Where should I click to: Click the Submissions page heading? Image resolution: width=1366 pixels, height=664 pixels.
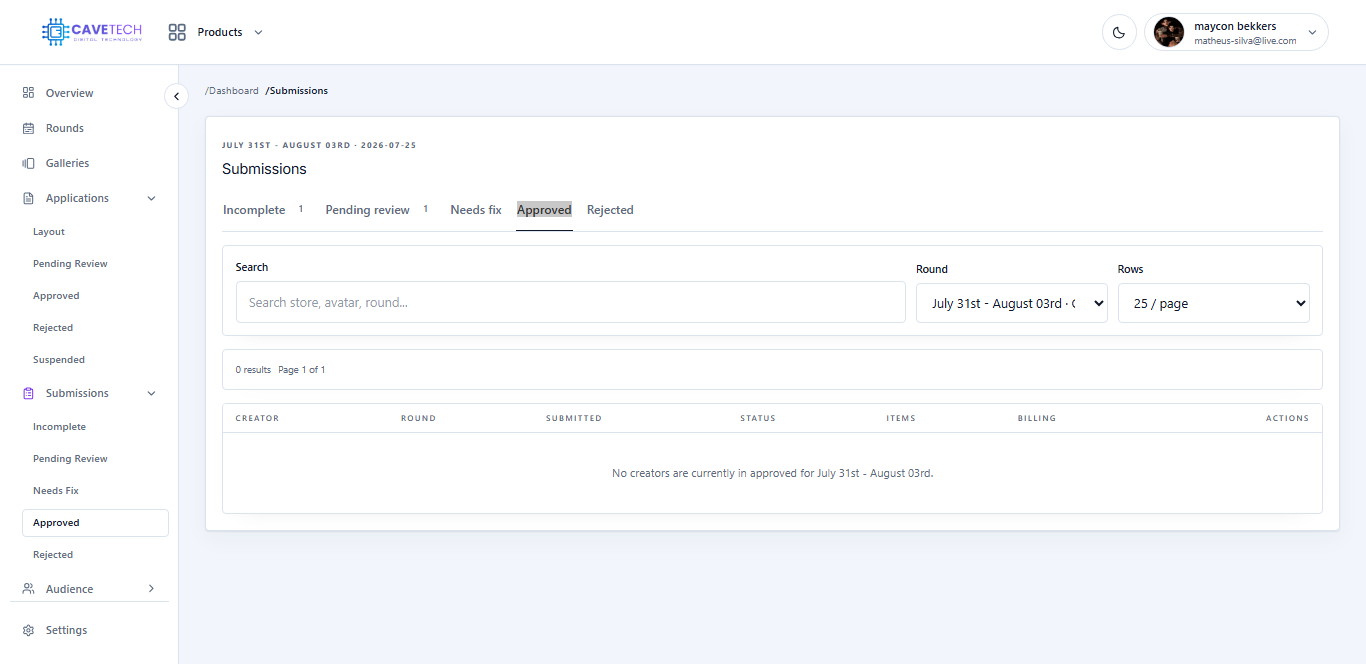[264, 169]
